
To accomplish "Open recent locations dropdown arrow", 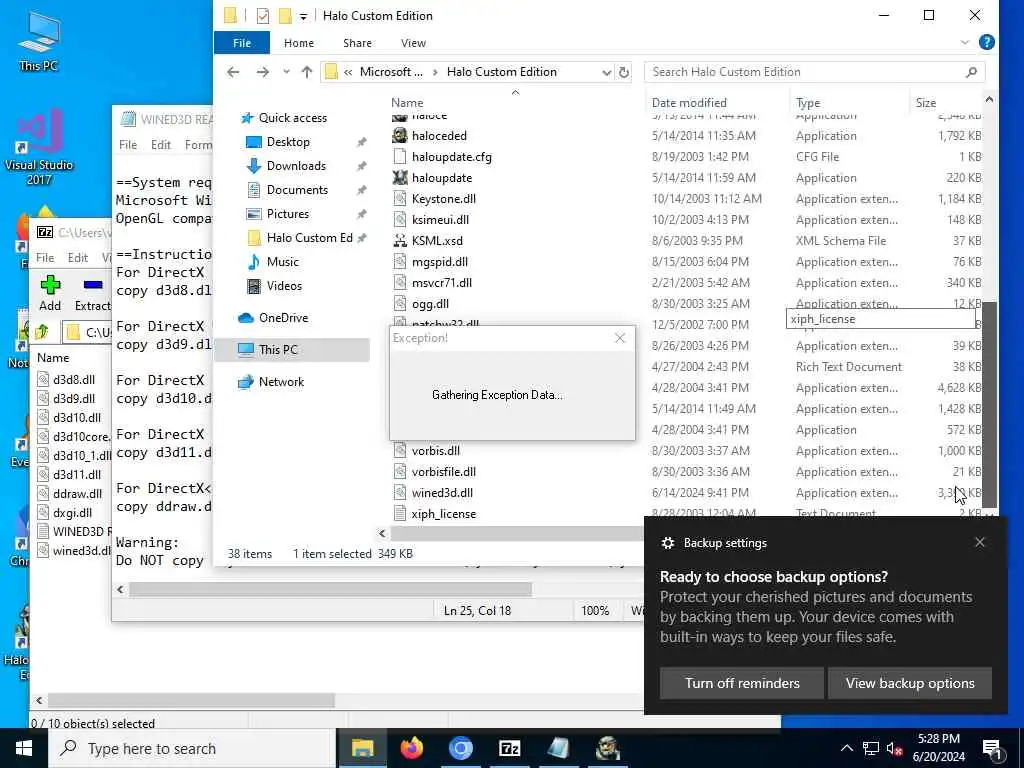I will pyautogui.click(x=286, y=72).
